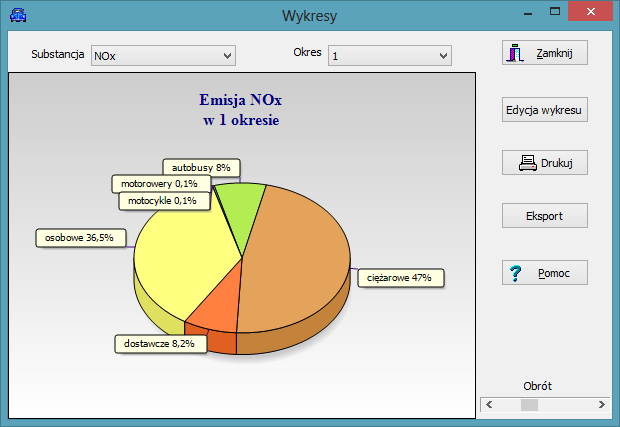Open the Okres period dropdown
Image resolution: width=620 pixels, height=427 pixels.
click(x=389, y=55)
